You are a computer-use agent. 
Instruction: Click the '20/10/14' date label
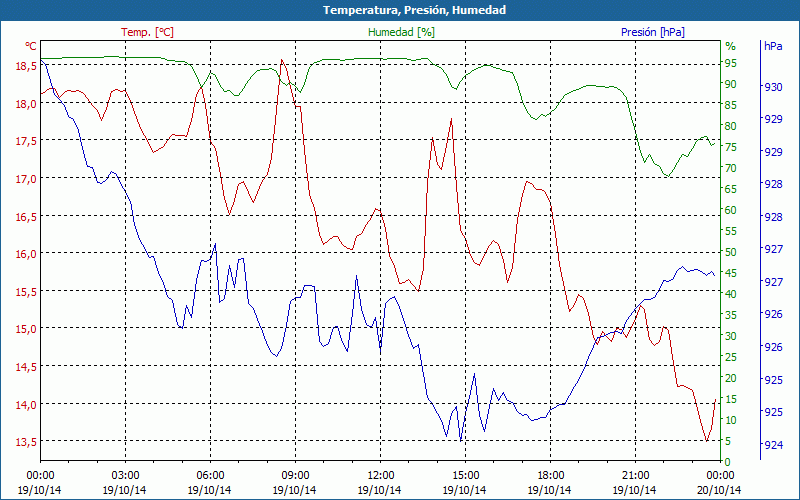tap(719, 490)
